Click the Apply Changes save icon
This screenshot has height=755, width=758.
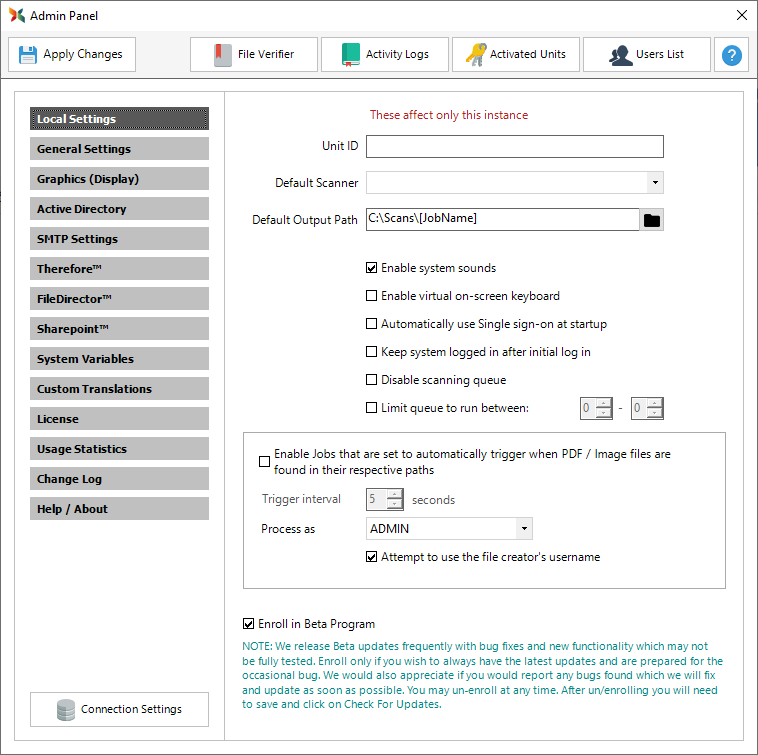[x=28, y=54]
